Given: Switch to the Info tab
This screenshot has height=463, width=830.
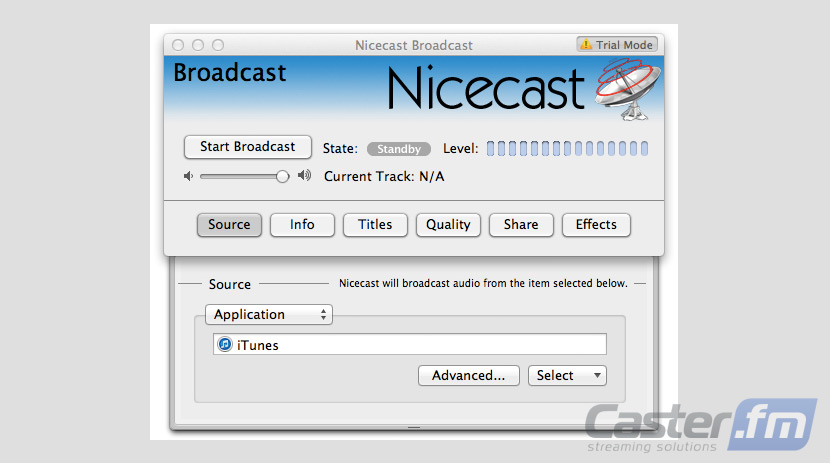Looking at the screenshot, I should click(302, 225).
